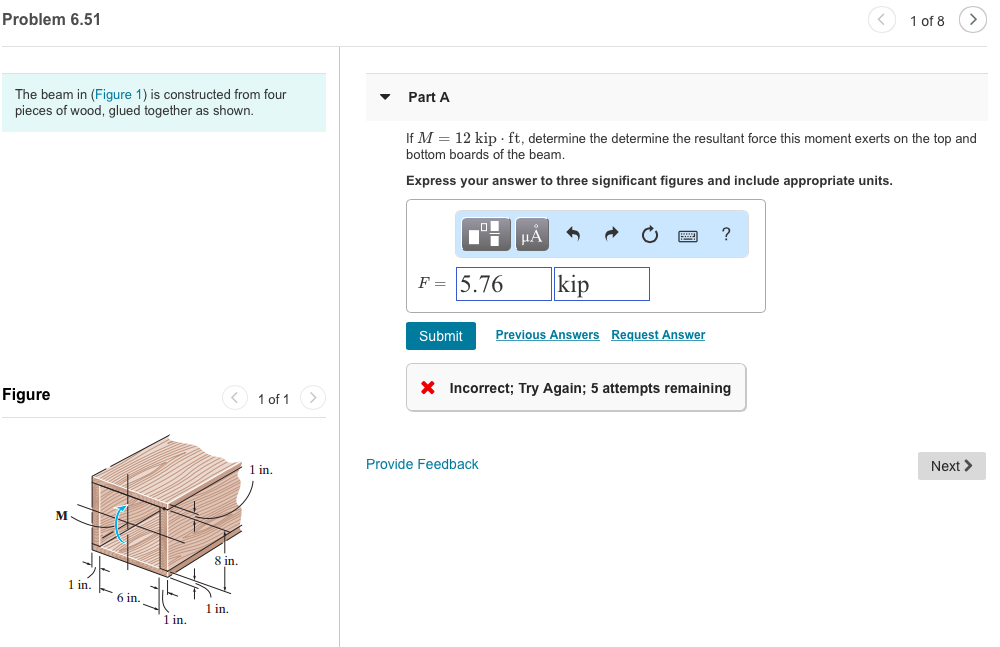Select the kip units input field
Image resolution: width=1000 pixels, height=647 pixels.
pyautogui.click(x=600, y=283)
